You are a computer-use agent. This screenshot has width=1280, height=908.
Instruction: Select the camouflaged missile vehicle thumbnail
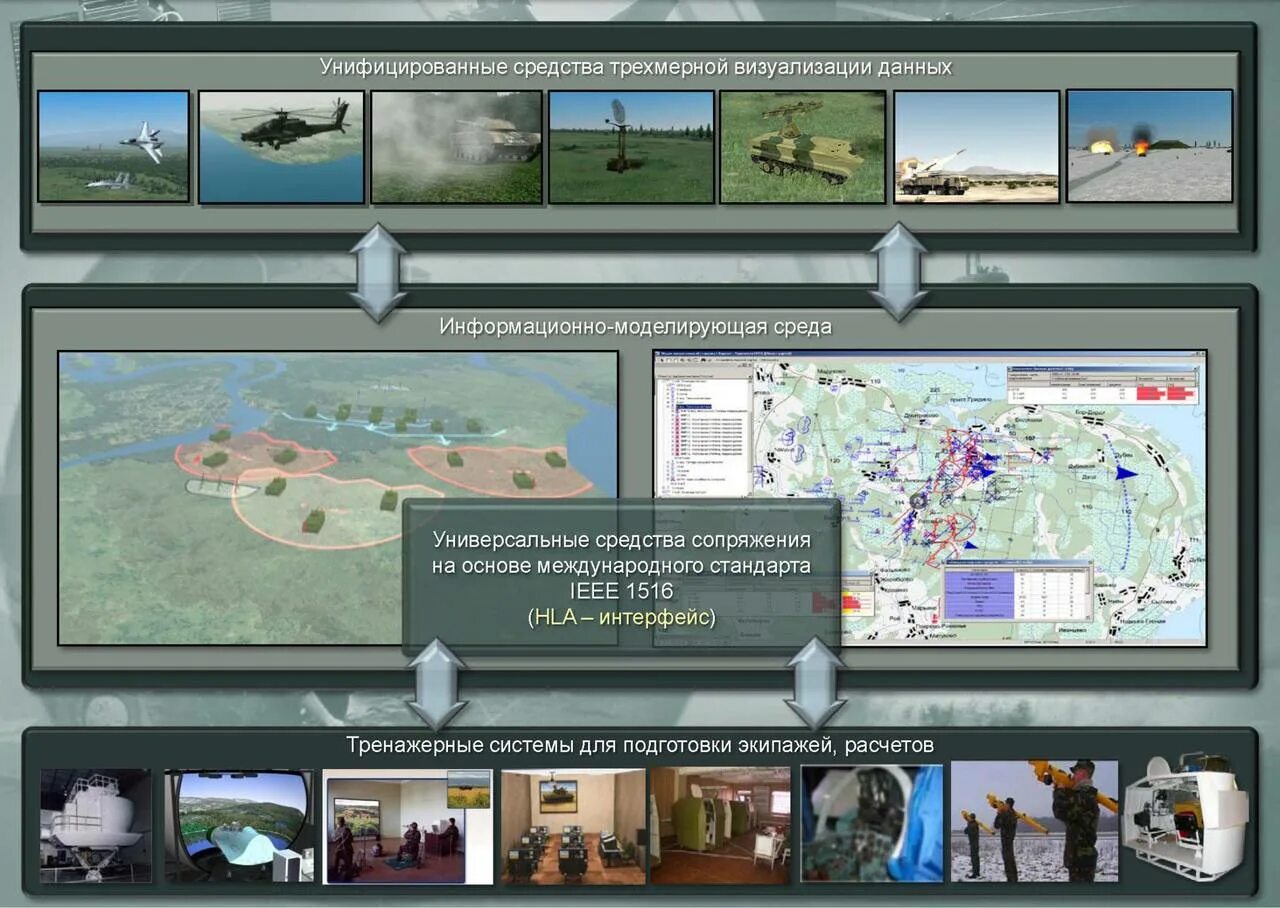click(803, 147)
